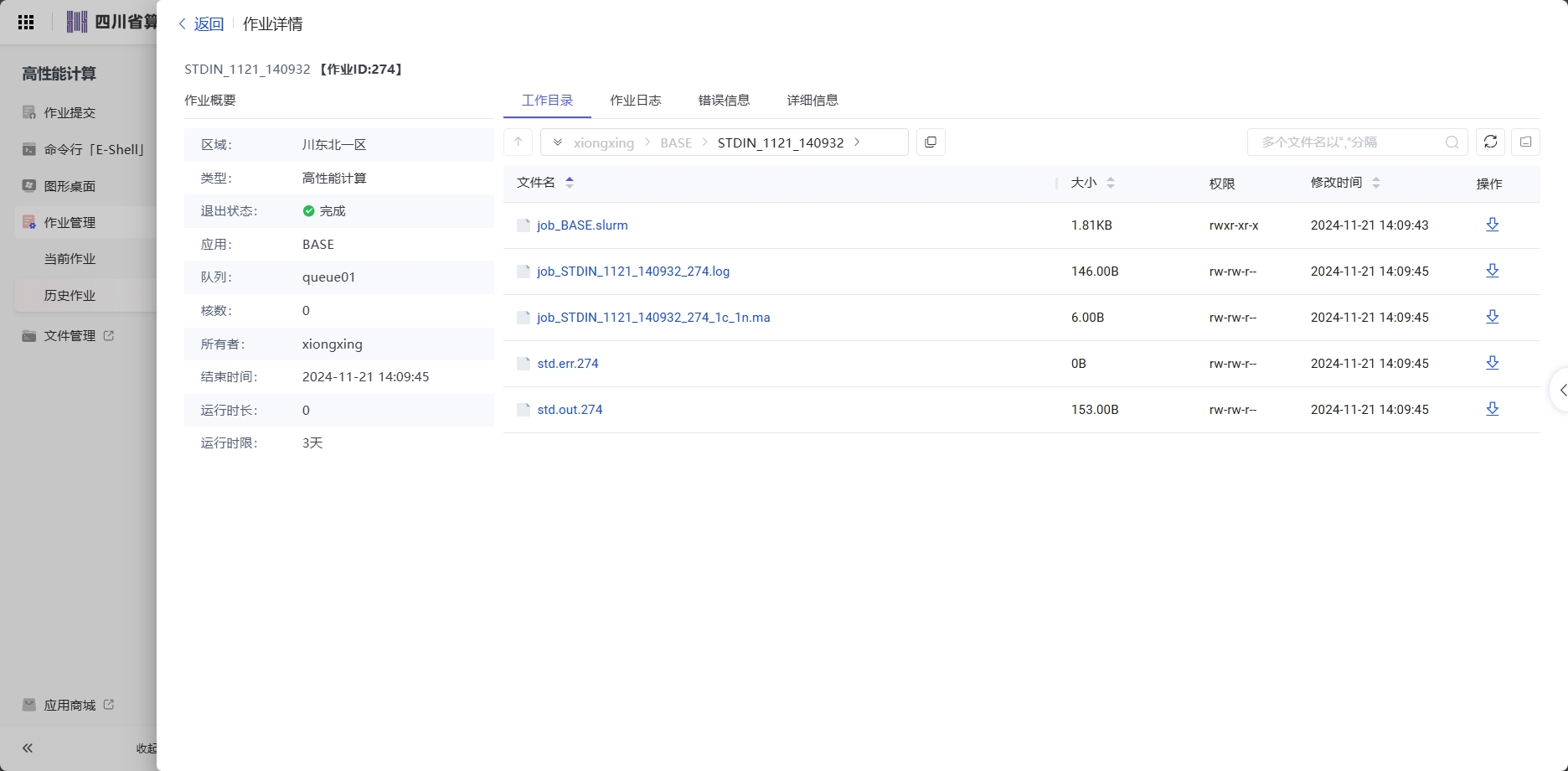The height and width of the screenshot is (771, 1568).
Task: Expand chevron after STDIN_1121_140932 in breadcrumb
Action: click(857, 142)
